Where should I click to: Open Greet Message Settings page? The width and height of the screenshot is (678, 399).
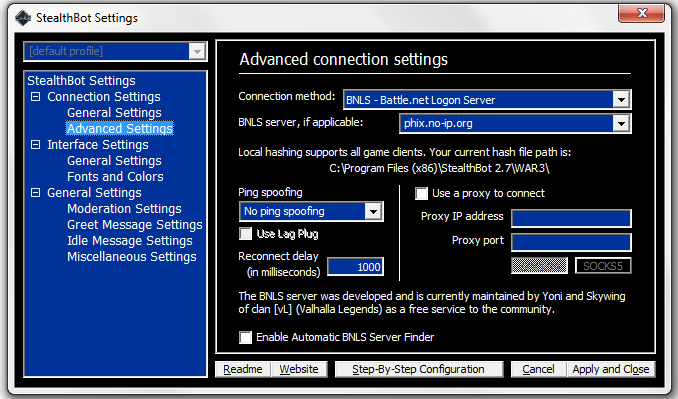click(134, 224)
